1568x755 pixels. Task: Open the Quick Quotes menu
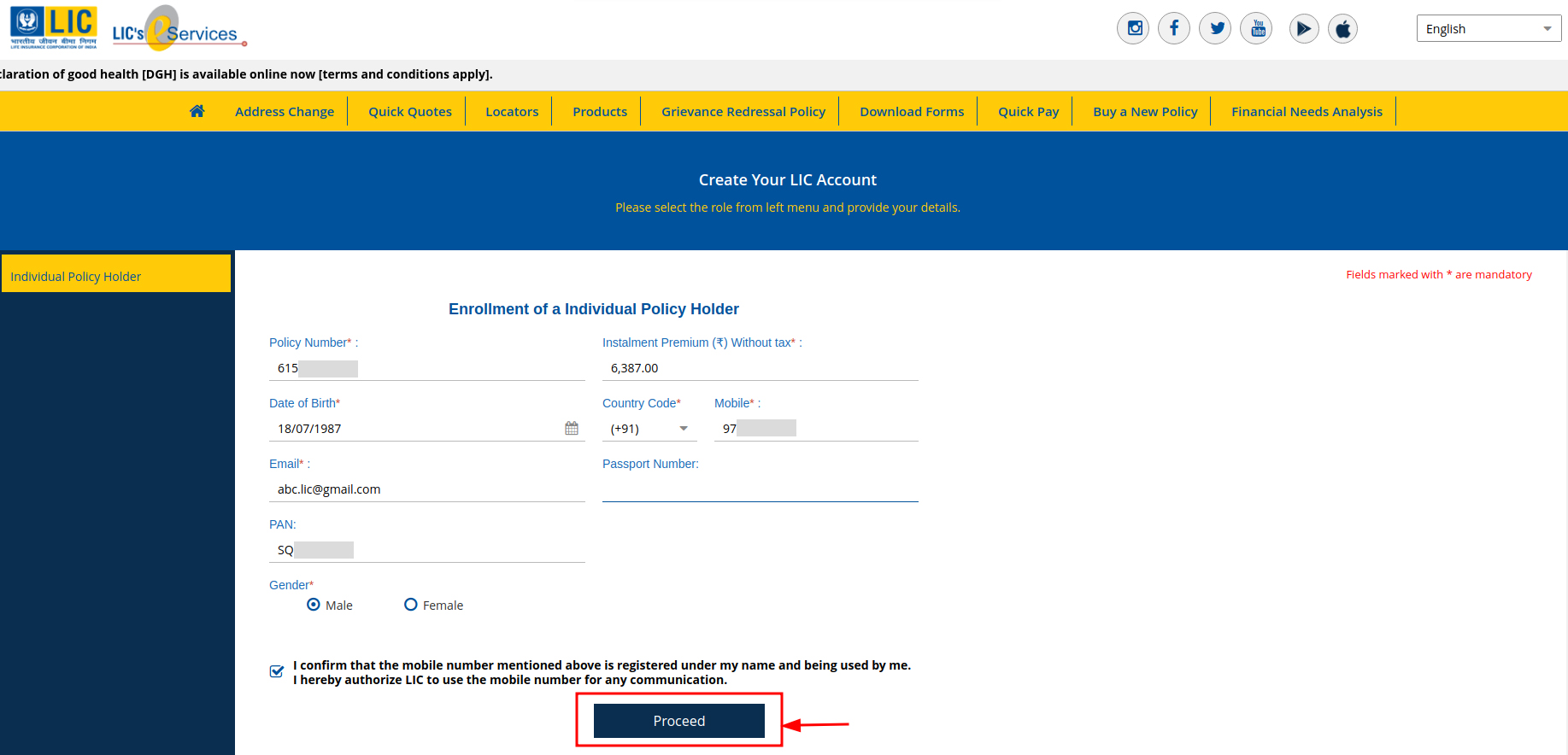[x=410, y=111]
